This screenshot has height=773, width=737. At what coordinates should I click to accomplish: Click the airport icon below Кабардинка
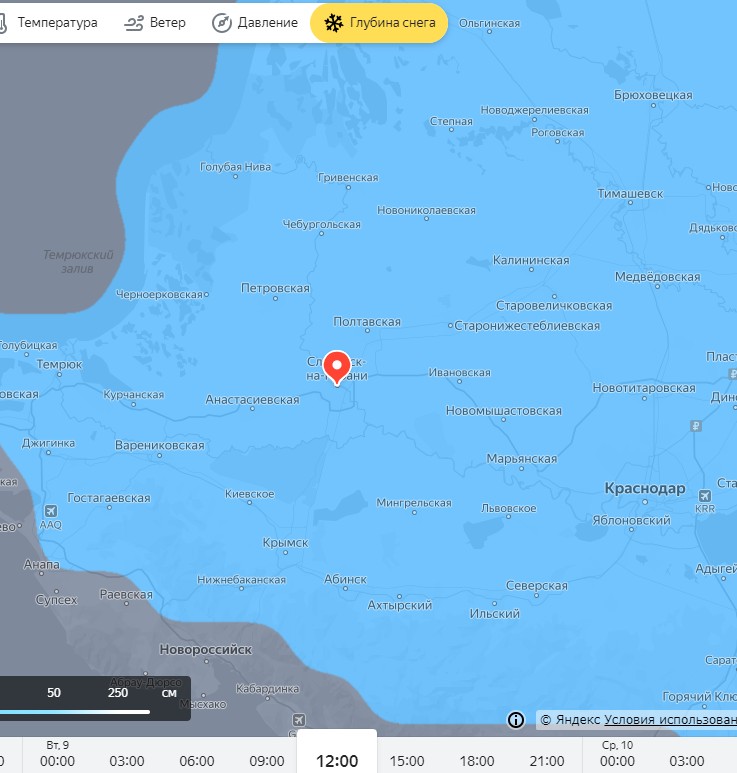[x=298, y=720]
